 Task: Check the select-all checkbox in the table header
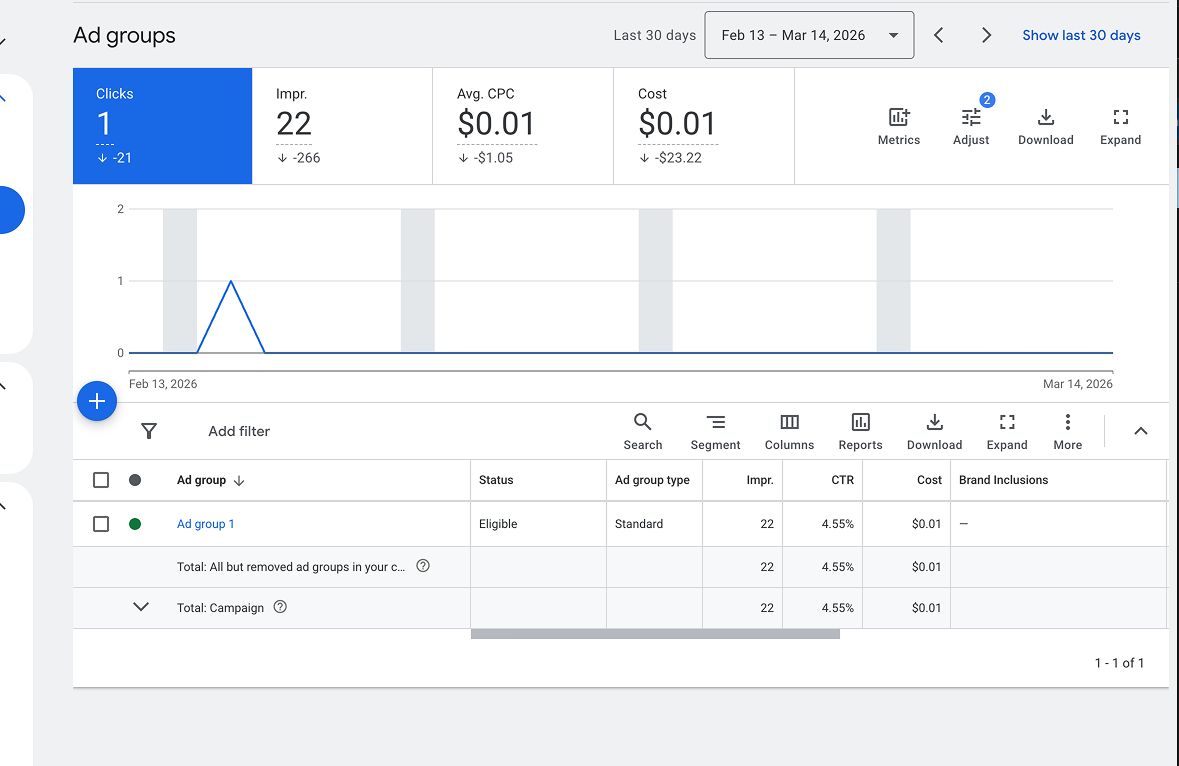pos(100,479)
